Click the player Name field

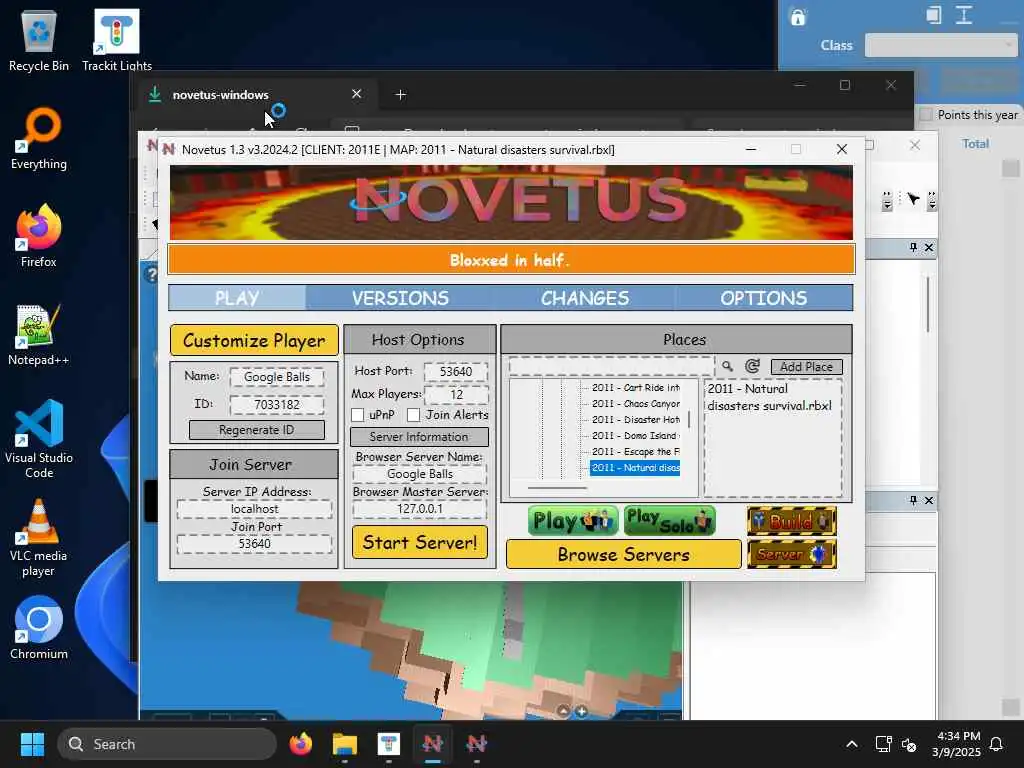[277, 377]
